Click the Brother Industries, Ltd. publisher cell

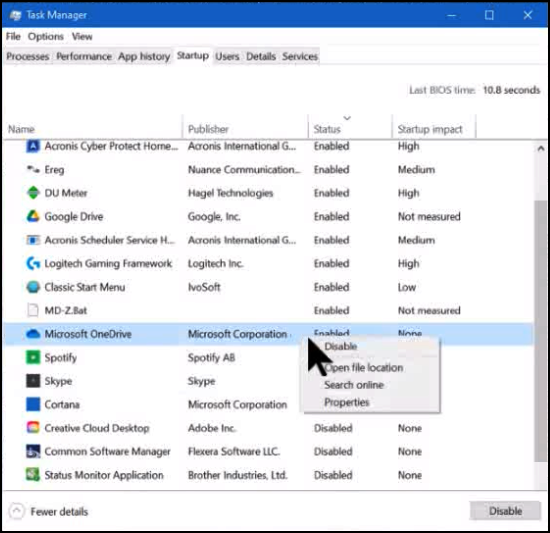238,475
